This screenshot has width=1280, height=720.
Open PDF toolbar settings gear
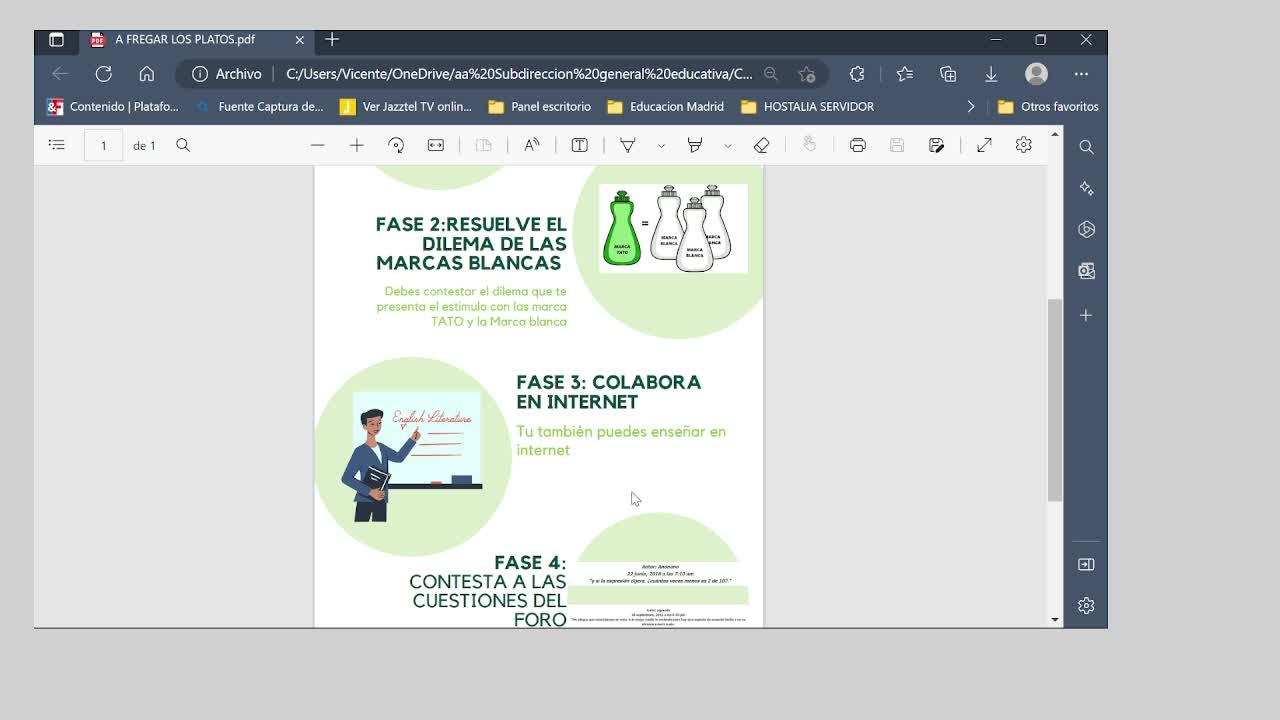pos(1024,145)
